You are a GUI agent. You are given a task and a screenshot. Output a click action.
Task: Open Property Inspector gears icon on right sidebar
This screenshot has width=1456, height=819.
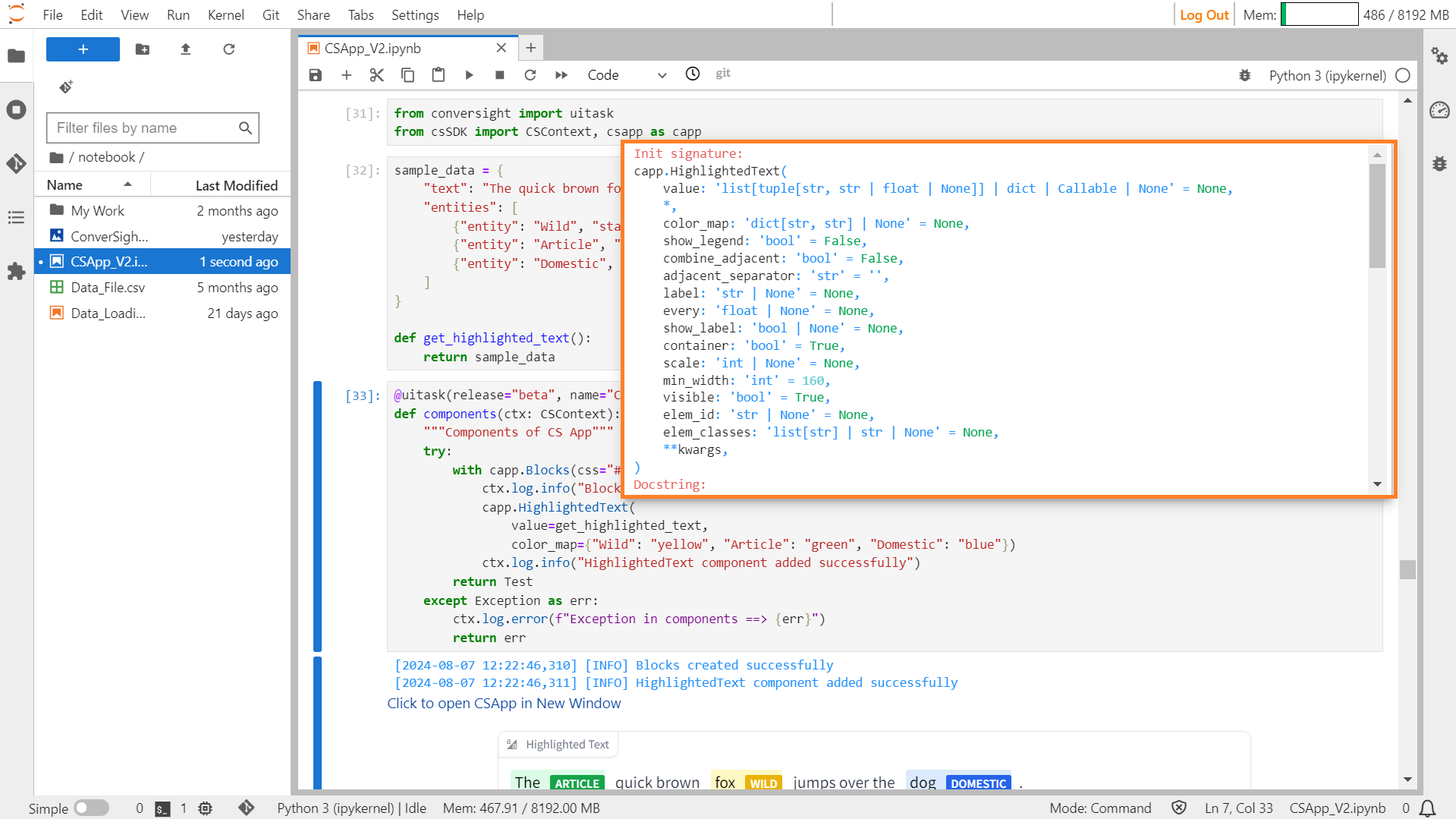tap(1439, 55)
